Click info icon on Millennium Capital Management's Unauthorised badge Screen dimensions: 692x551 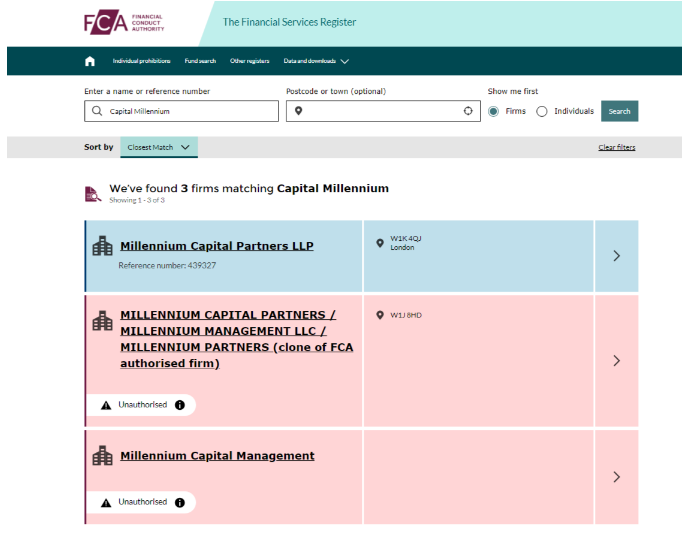click(180, 502)
